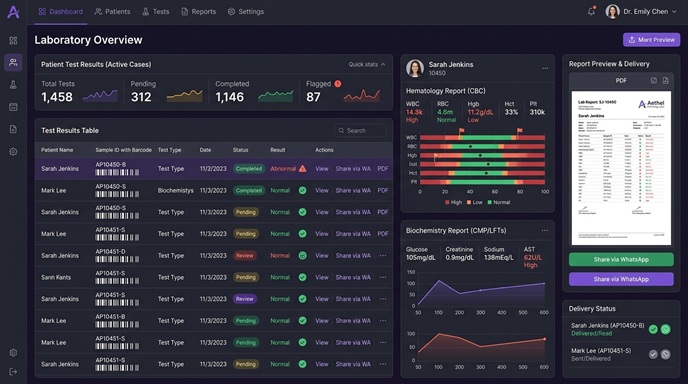Click the AST 62U/L High value

533,261
